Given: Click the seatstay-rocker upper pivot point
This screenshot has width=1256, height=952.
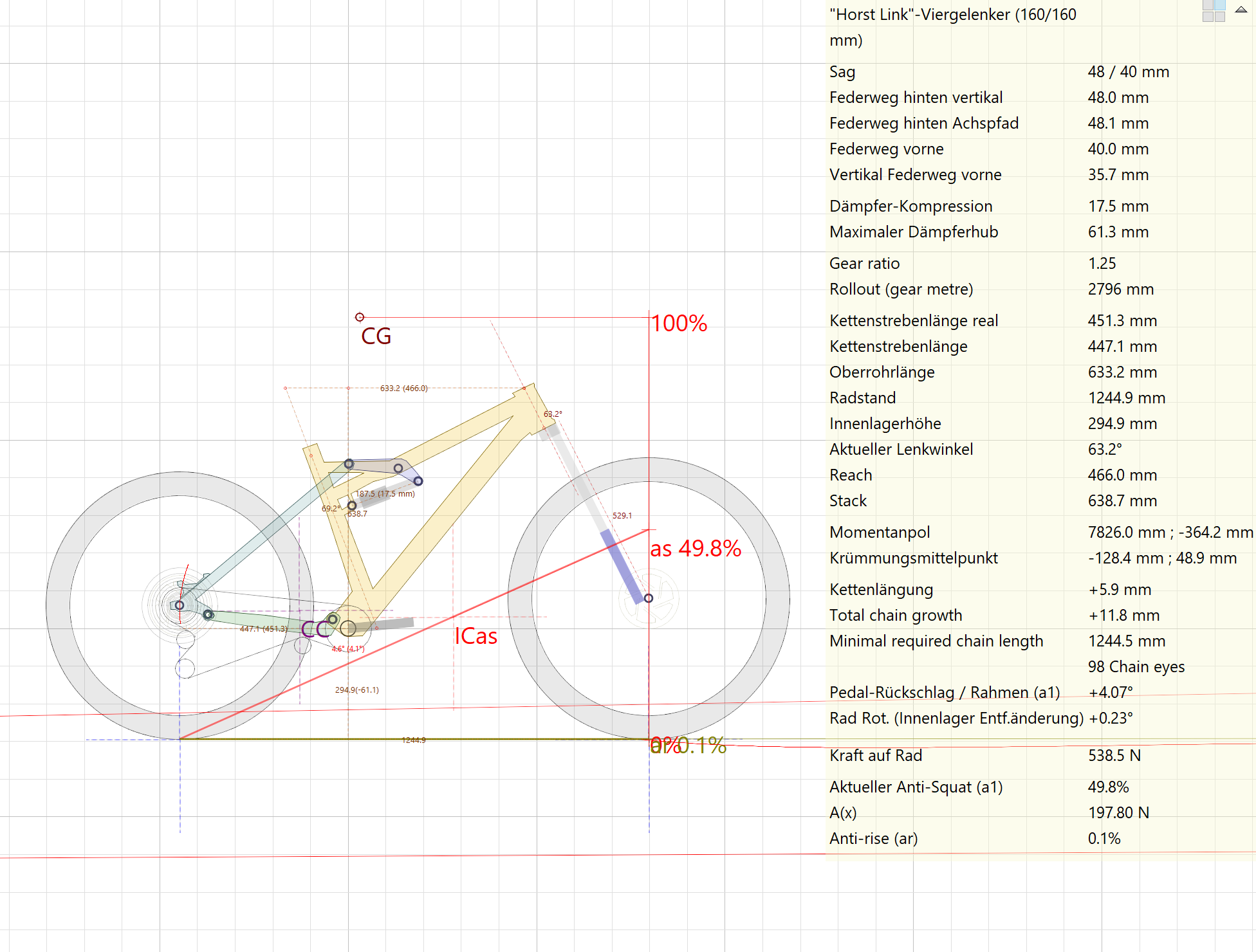Looking at the screenshot, I should (349, 464).
